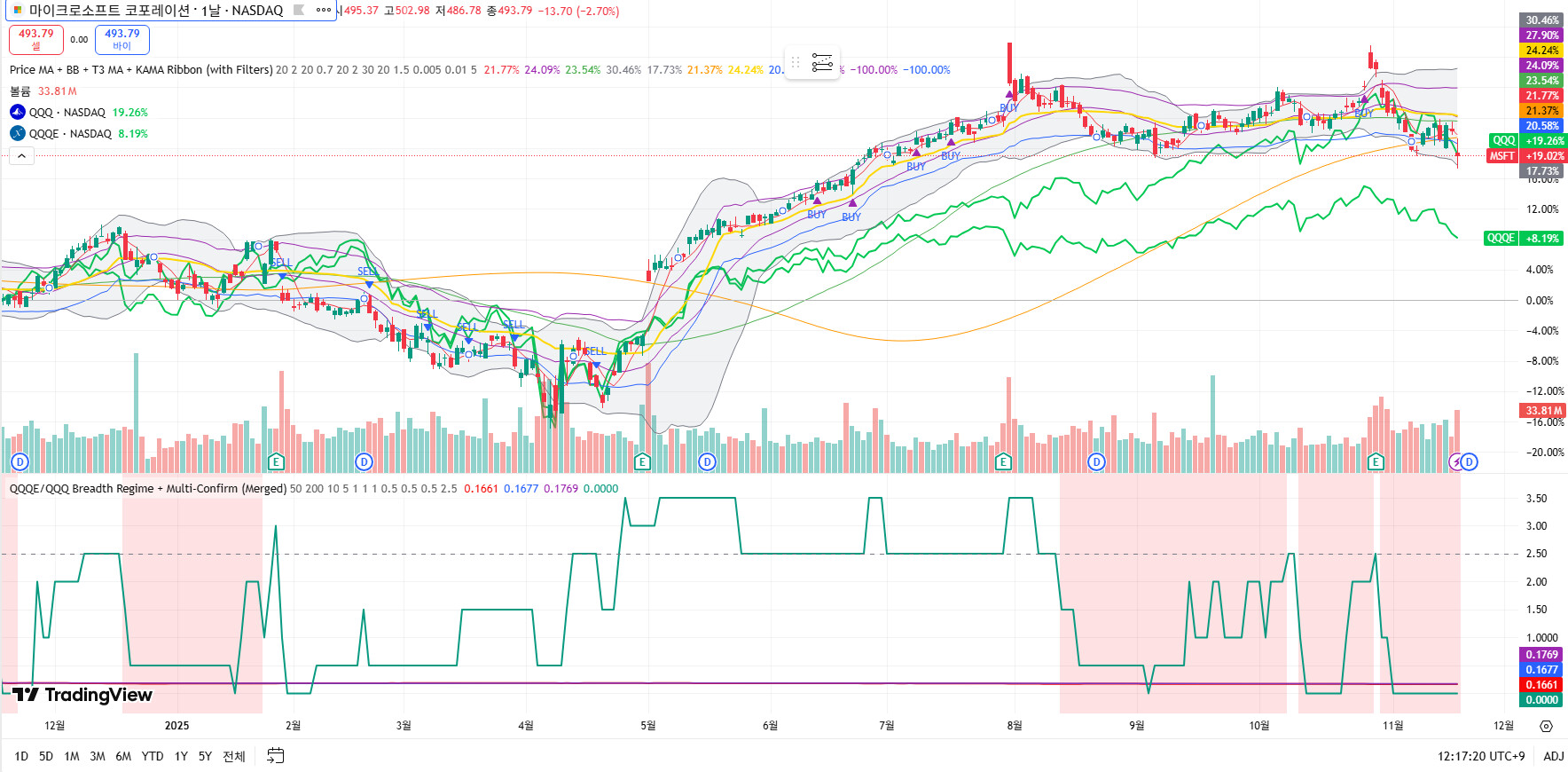
Task: Click the QQQ round logo icon in legend
Action: pyautogui.click(x=18, y=112)
